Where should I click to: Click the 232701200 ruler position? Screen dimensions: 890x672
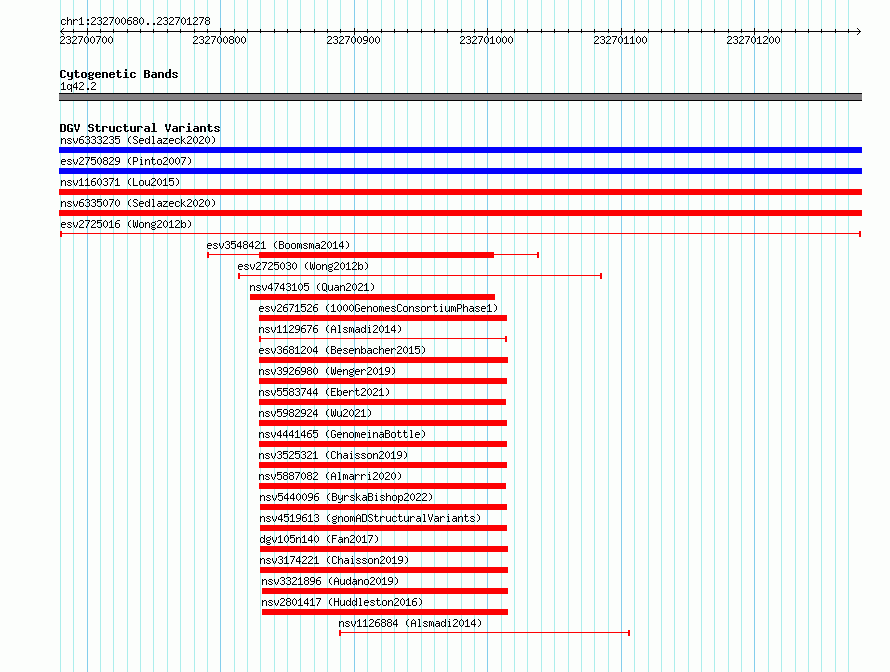[x=754, y=40]
